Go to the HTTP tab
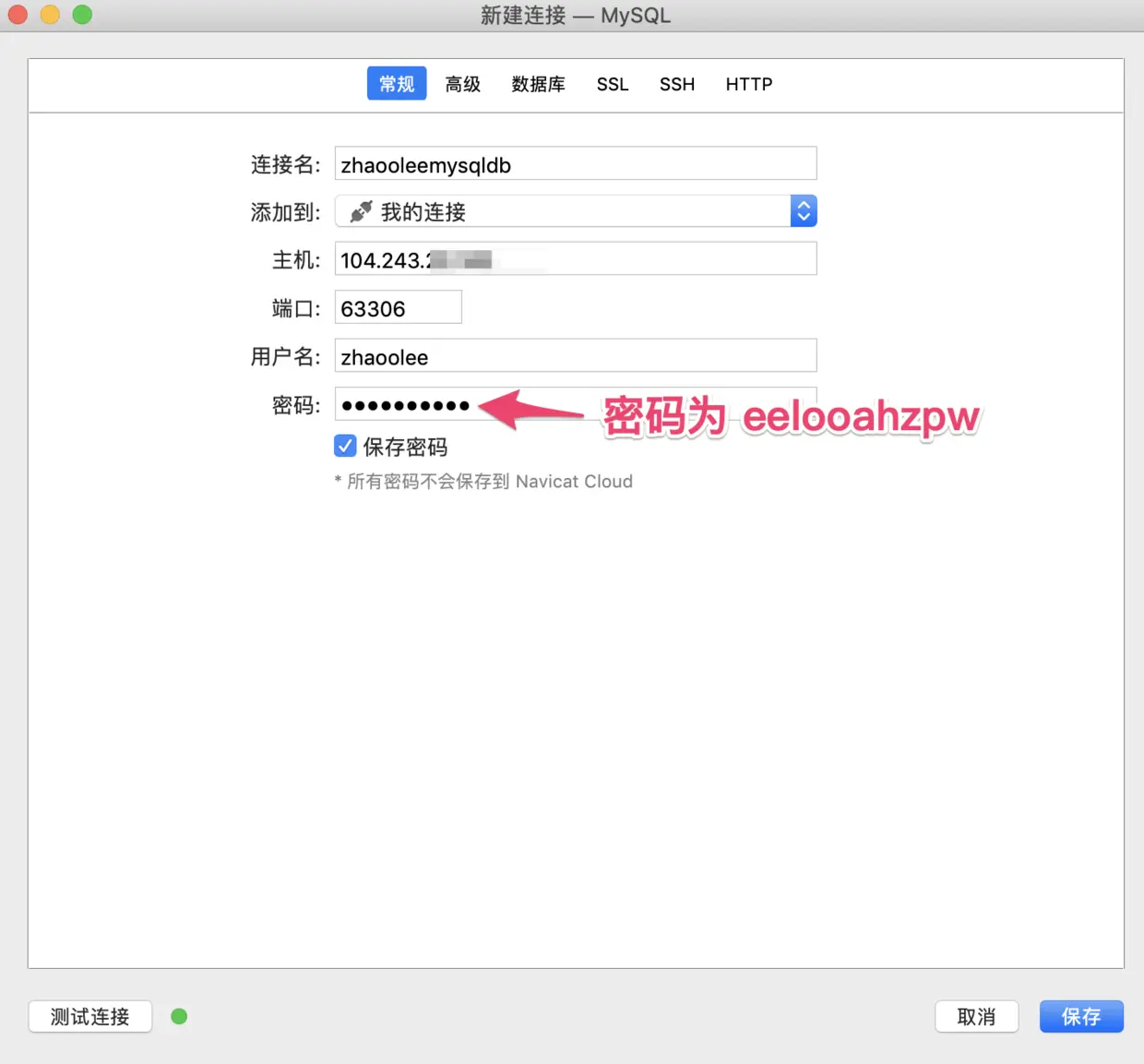The width and height of the screenshot is (1144, 1064). [749, 84]
